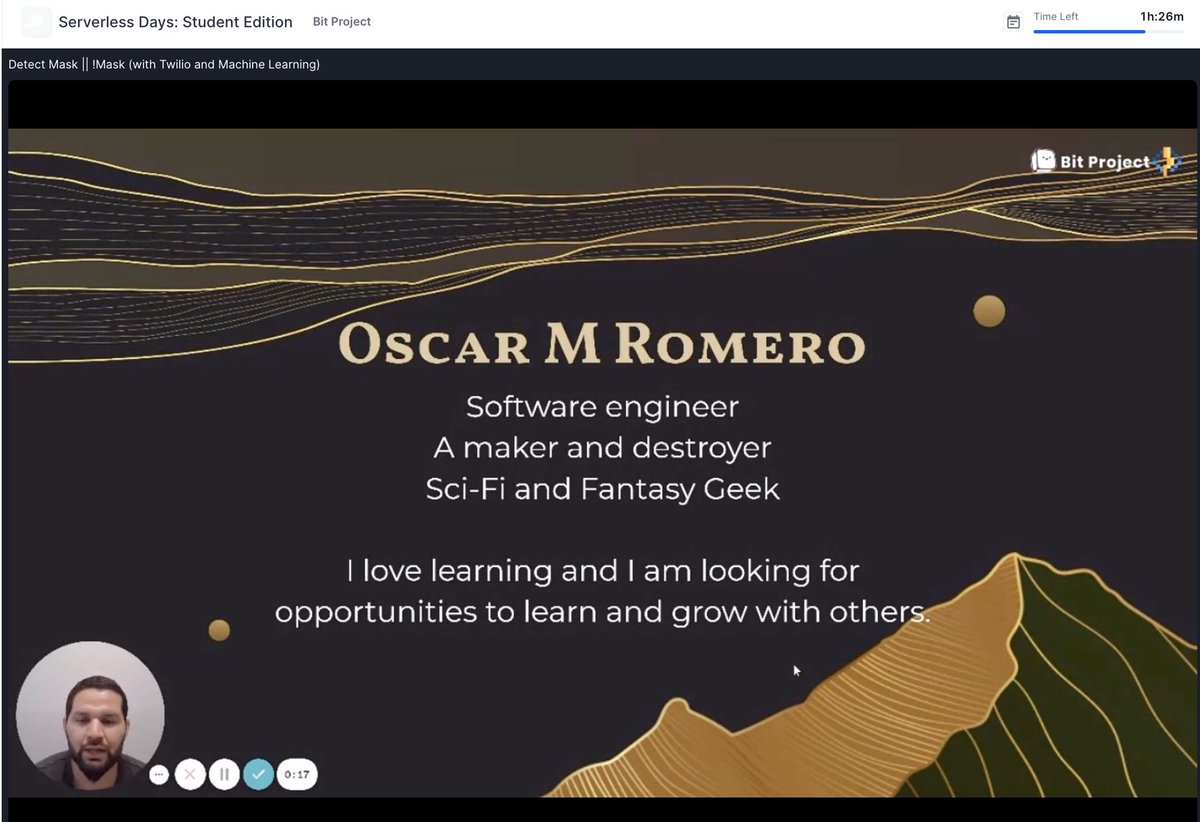
Task: Click the 'Detect Mask || !Mask' session title
Action: click(164, 65)
